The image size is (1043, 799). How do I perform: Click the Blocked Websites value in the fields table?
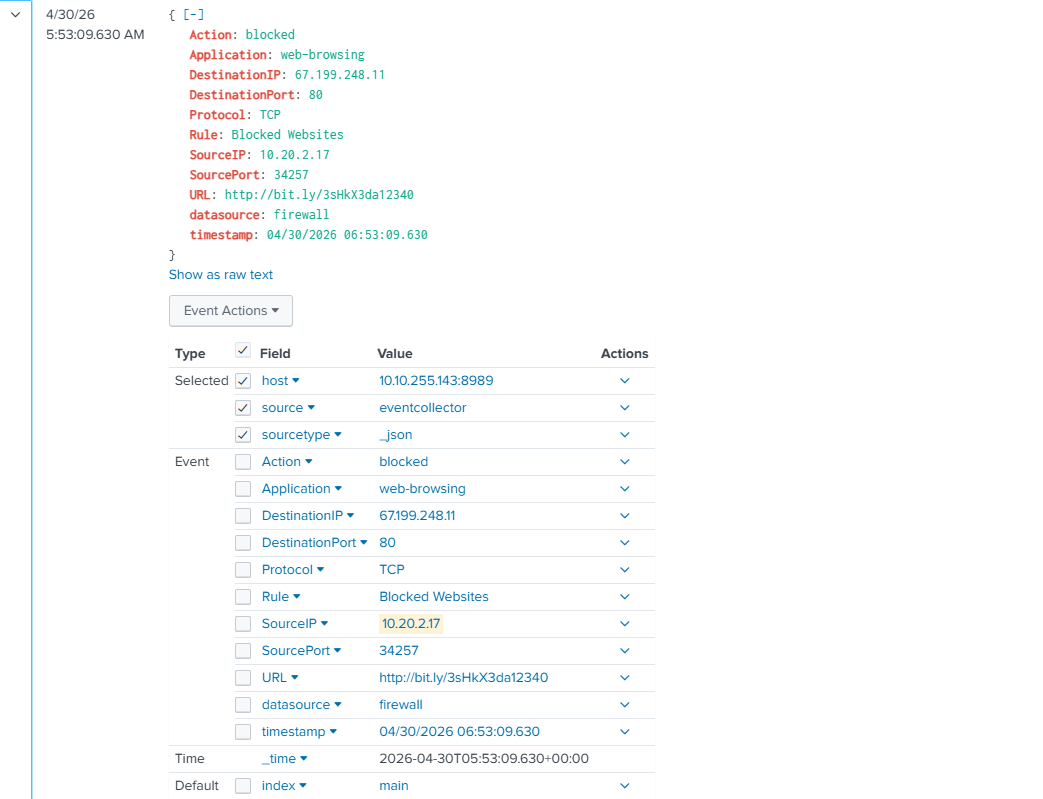click(x=434, y=597)
